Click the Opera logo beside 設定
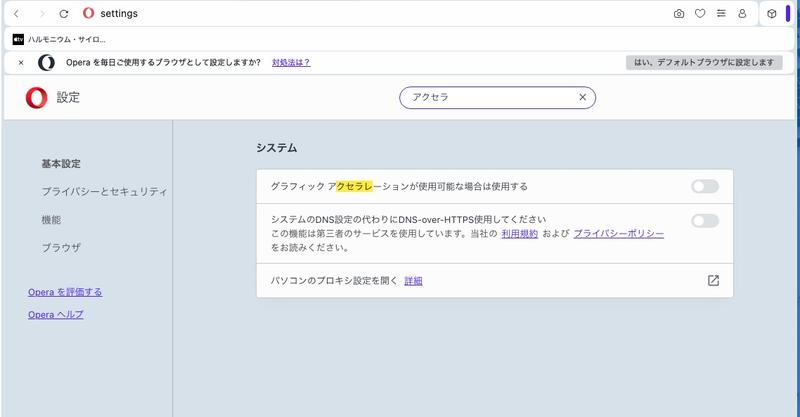The height and width of the screenshot is (417, 800). tap(36, 97)
